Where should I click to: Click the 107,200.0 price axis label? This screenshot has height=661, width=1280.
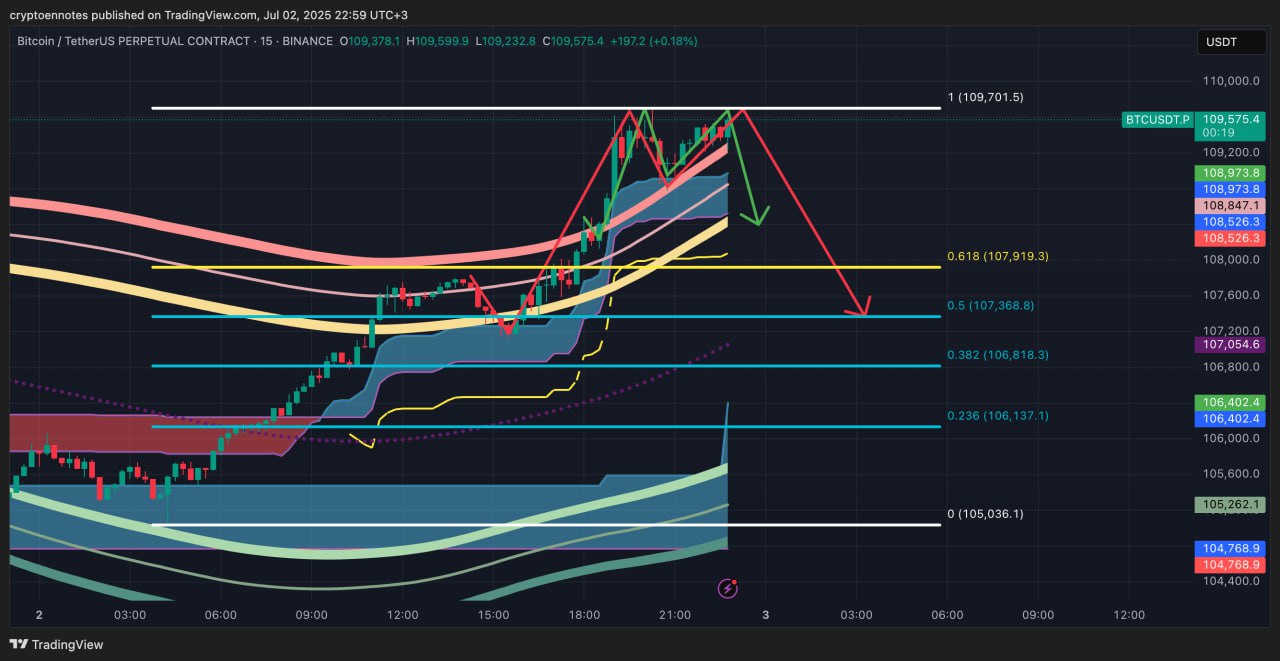click(1231, 330)
